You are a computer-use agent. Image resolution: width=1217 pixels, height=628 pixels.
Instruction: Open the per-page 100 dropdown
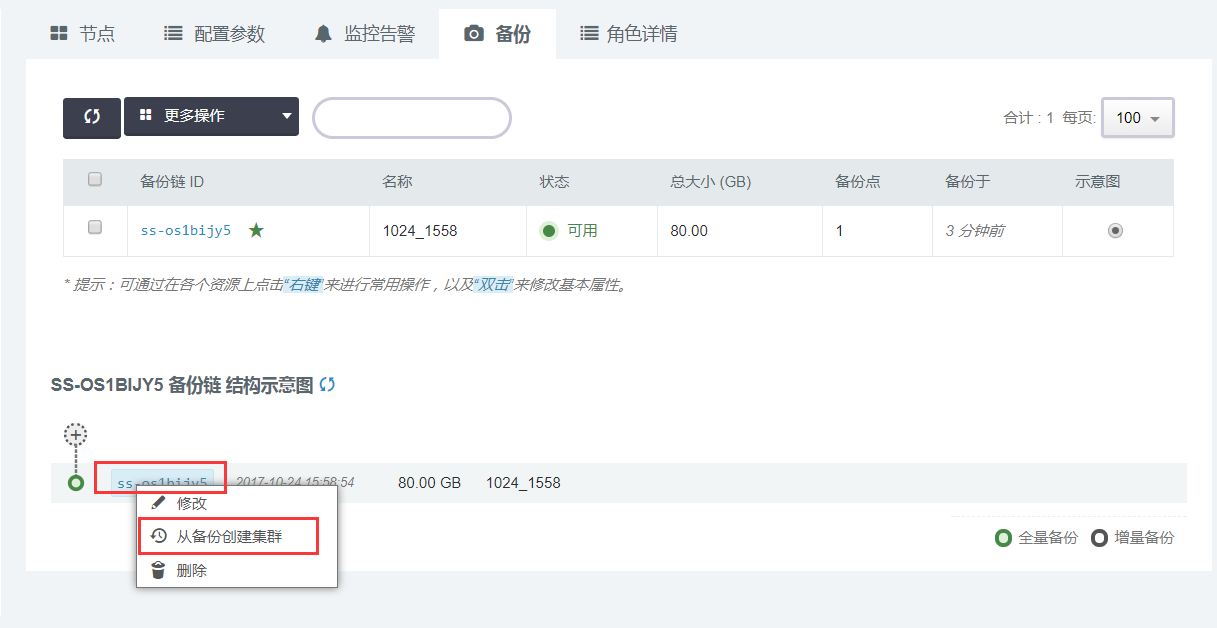1137,117
